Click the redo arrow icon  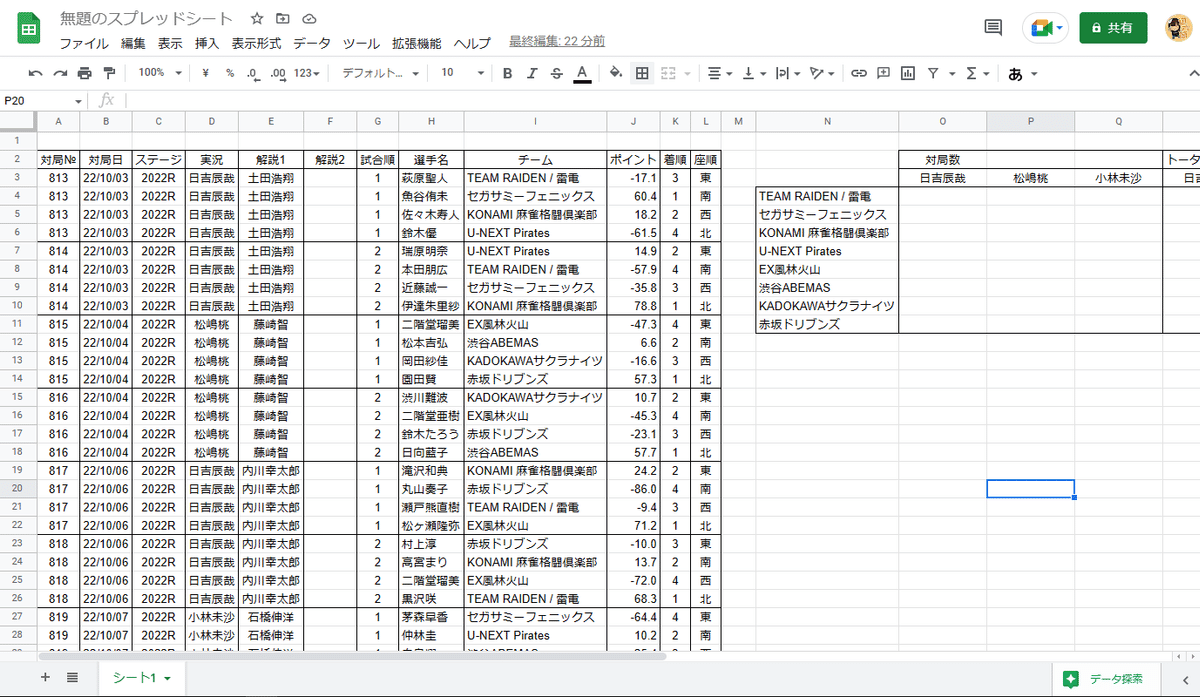tap(60, 73)
